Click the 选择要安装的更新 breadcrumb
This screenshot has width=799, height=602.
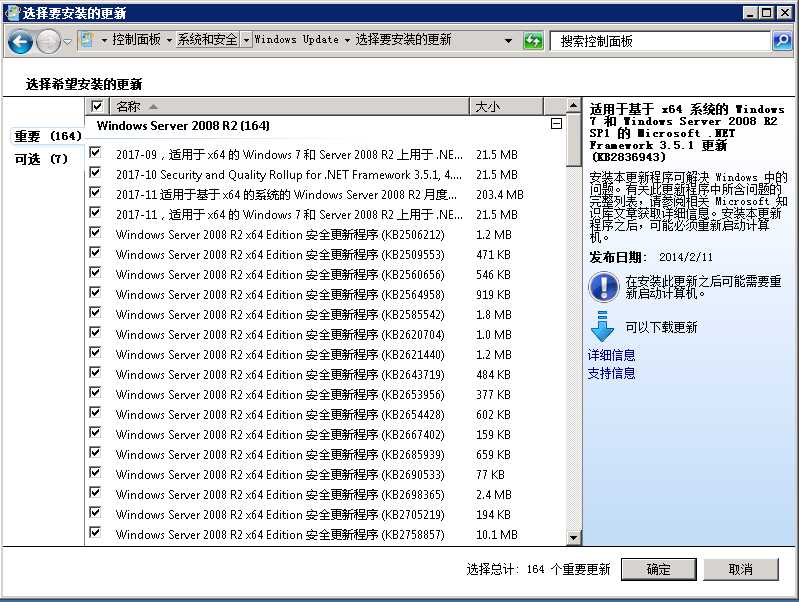(x=404, y=40)
